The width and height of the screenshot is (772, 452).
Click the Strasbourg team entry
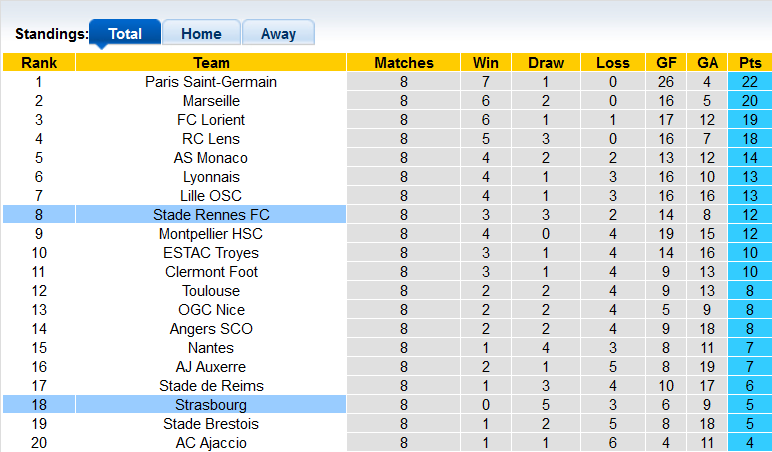tap(211, 405)
